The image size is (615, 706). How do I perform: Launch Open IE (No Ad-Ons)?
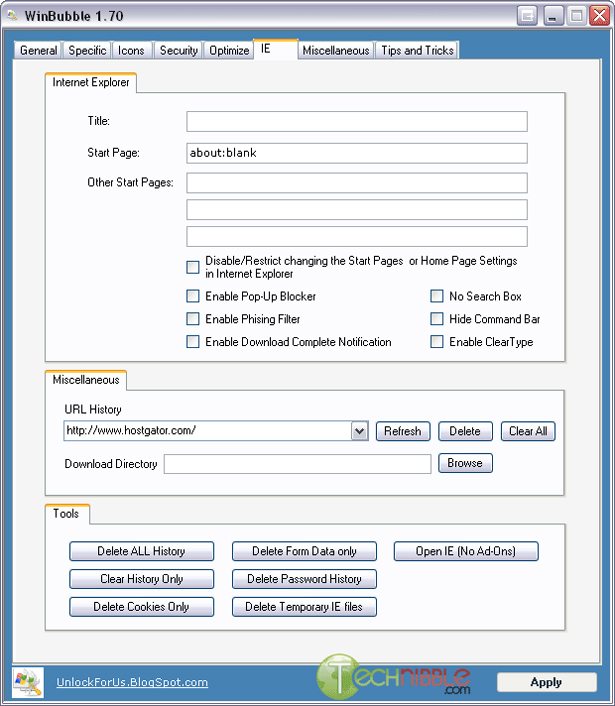[465, 551]
